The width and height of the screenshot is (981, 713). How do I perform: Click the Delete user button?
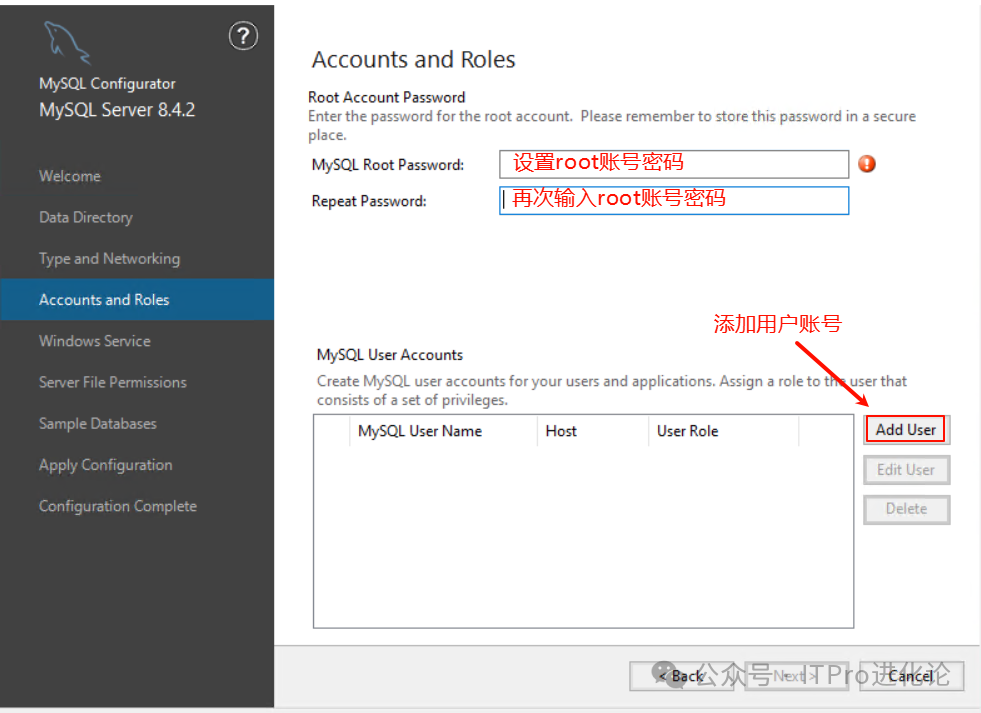[906, 509]
